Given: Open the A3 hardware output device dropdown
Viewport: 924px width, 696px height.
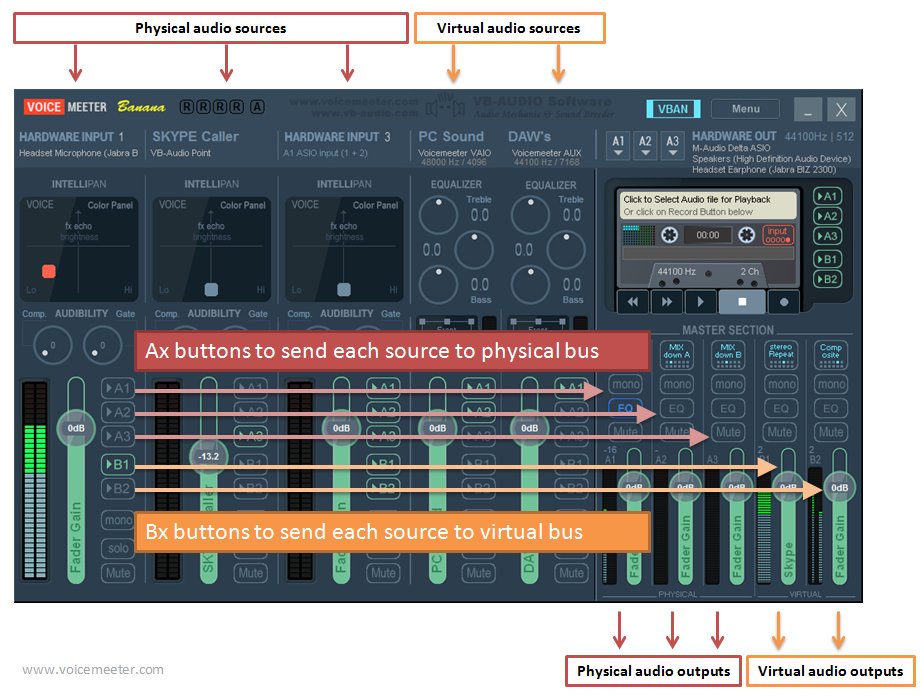Looking at the screenshot, I should coord(672,146).
